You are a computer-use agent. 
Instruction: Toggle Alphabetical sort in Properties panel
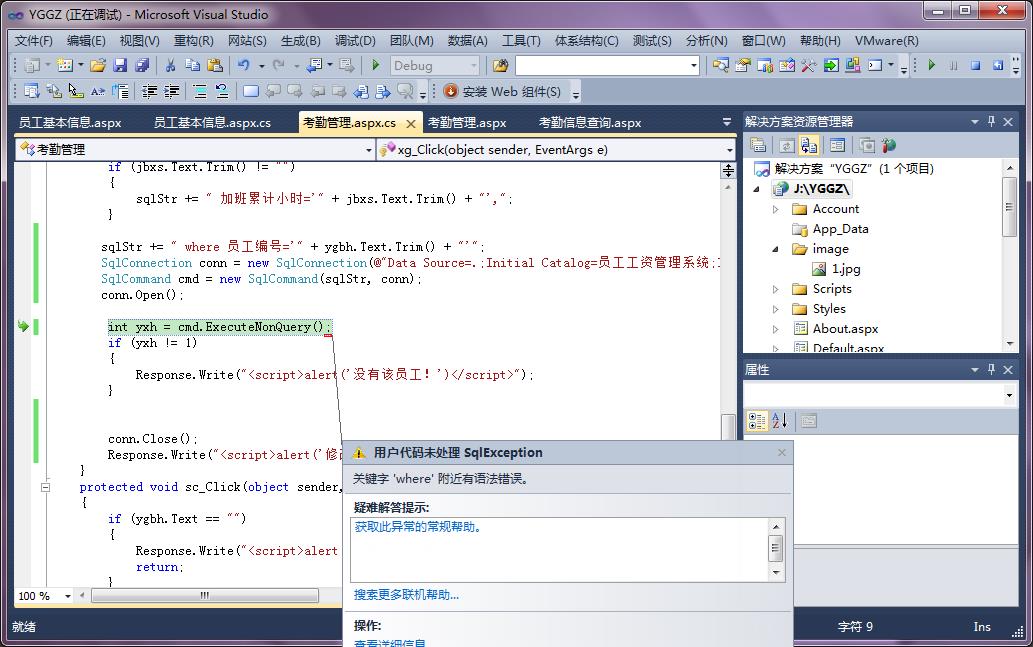(780, 420)
